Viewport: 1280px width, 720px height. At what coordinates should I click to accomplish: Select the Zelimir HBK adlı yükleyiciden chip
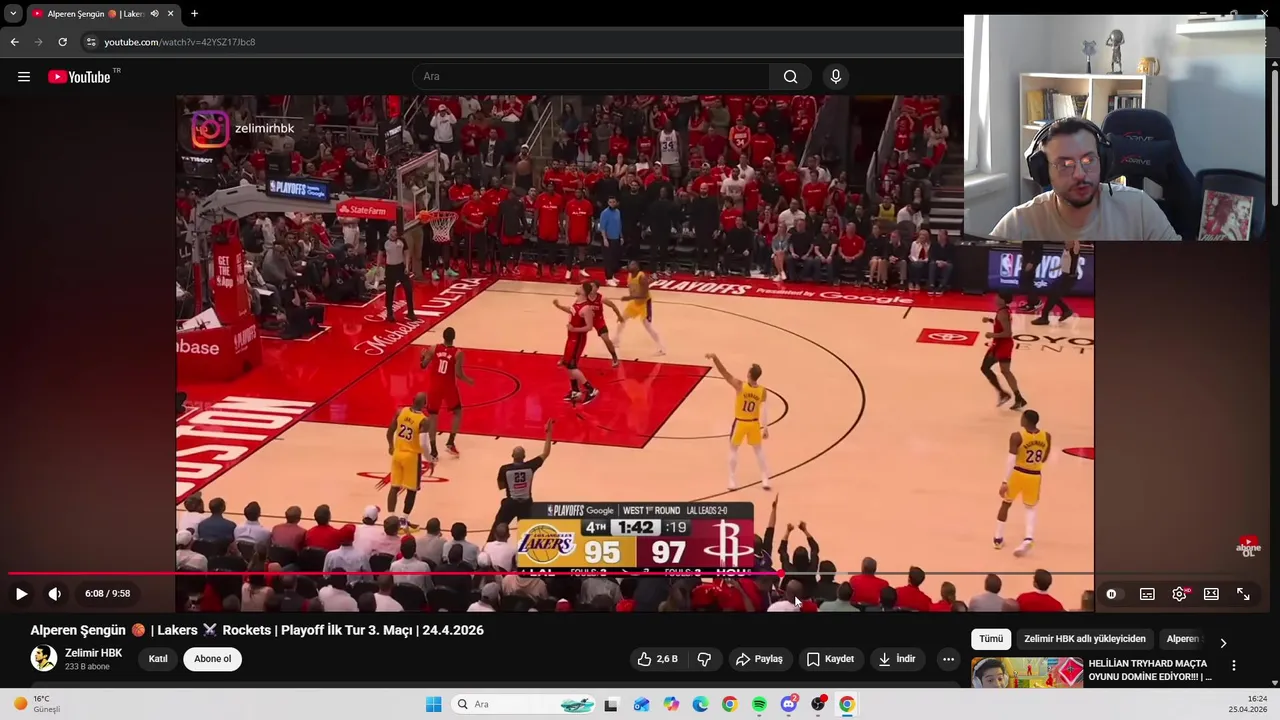(x=1085, y=639)
